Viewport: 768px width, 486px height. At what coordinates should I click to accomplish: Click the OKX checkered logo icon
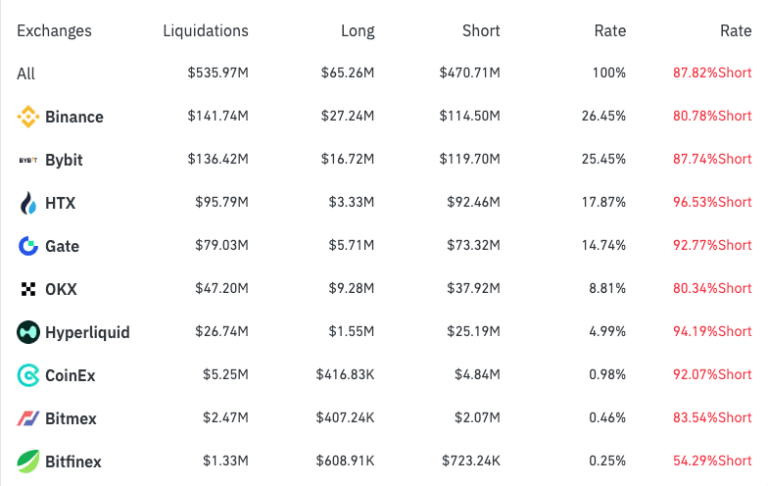pyautogui.click(x=28, y=289)
